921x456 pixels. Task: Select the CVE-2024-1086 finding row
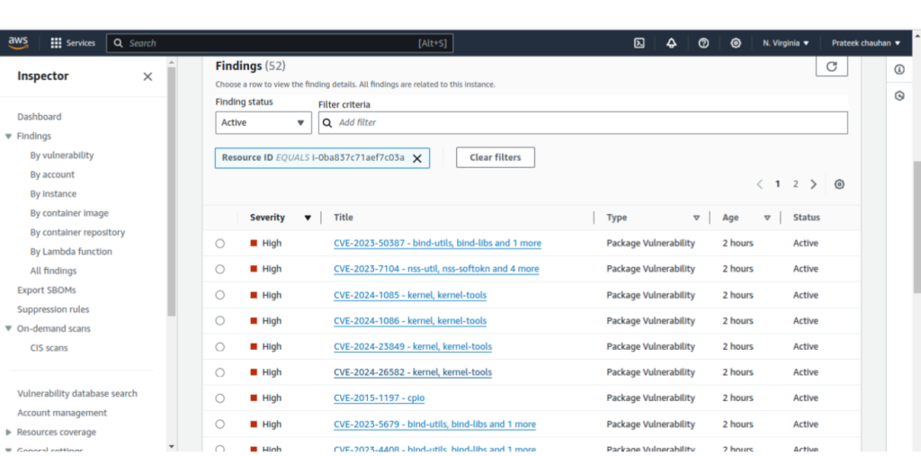[220, 321]
